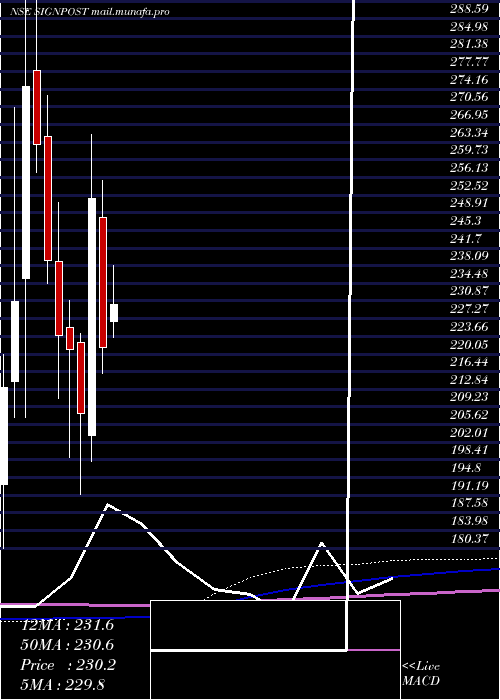500x700 pixels.
Task: Select the 234.48 price axis label
Action: pos(469,274)
